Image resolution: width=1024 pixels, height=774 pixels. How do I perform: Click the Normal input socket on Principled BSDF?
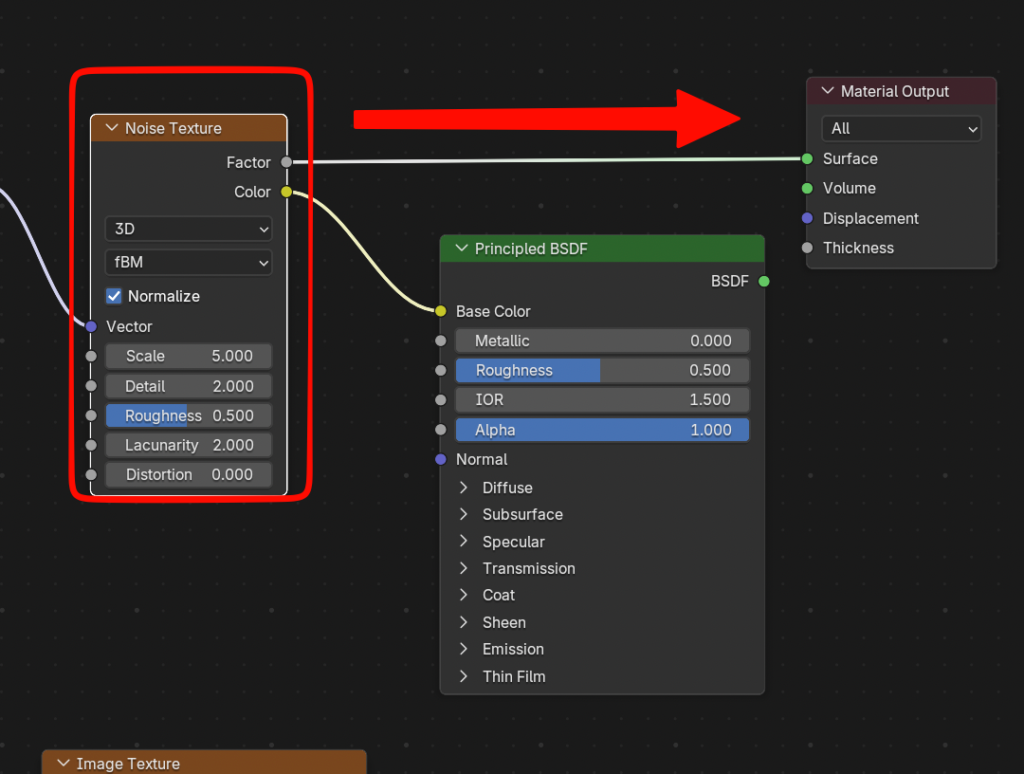[x=441, y=459]
